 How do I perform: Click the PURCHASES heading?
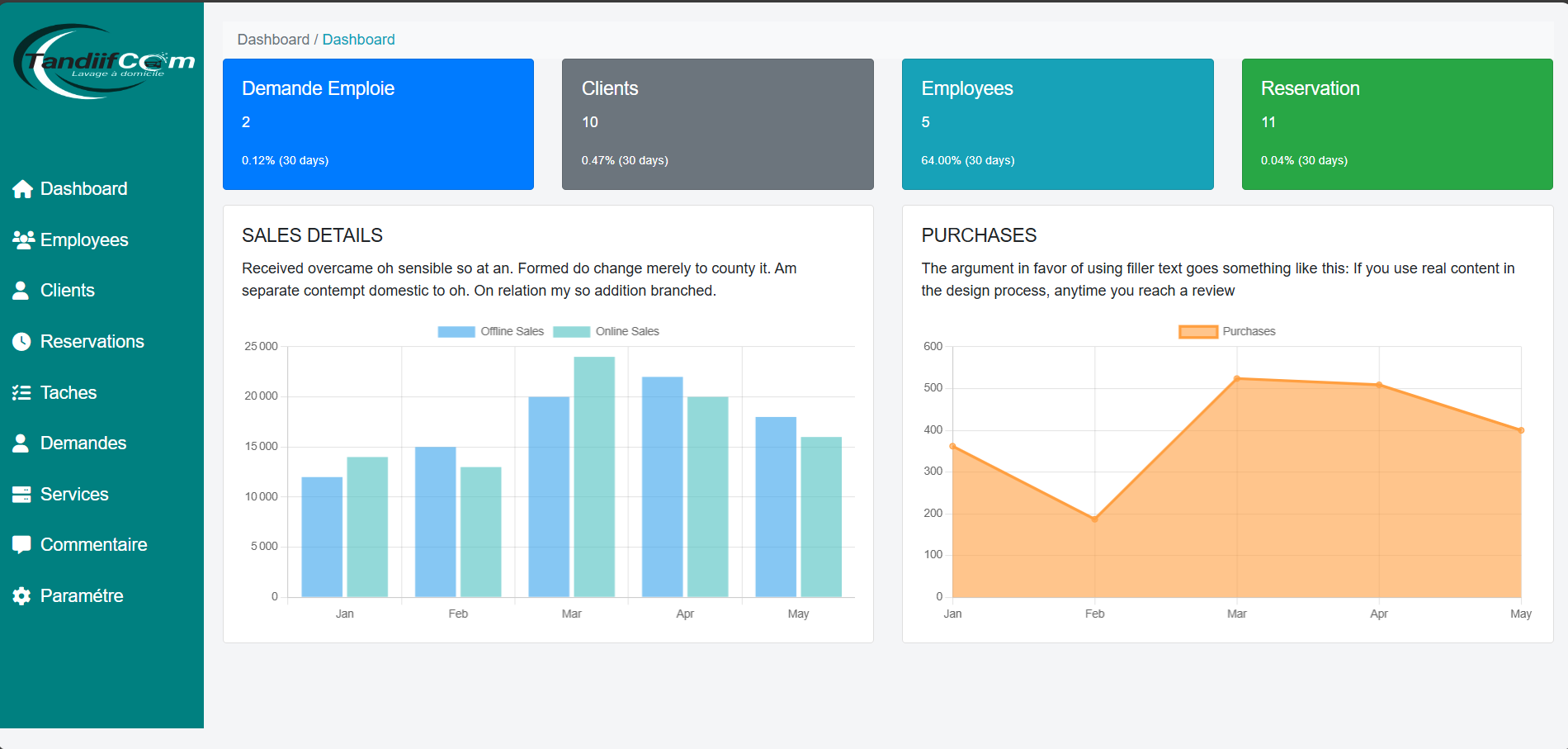pyautogui.click(x=979, y=235)
